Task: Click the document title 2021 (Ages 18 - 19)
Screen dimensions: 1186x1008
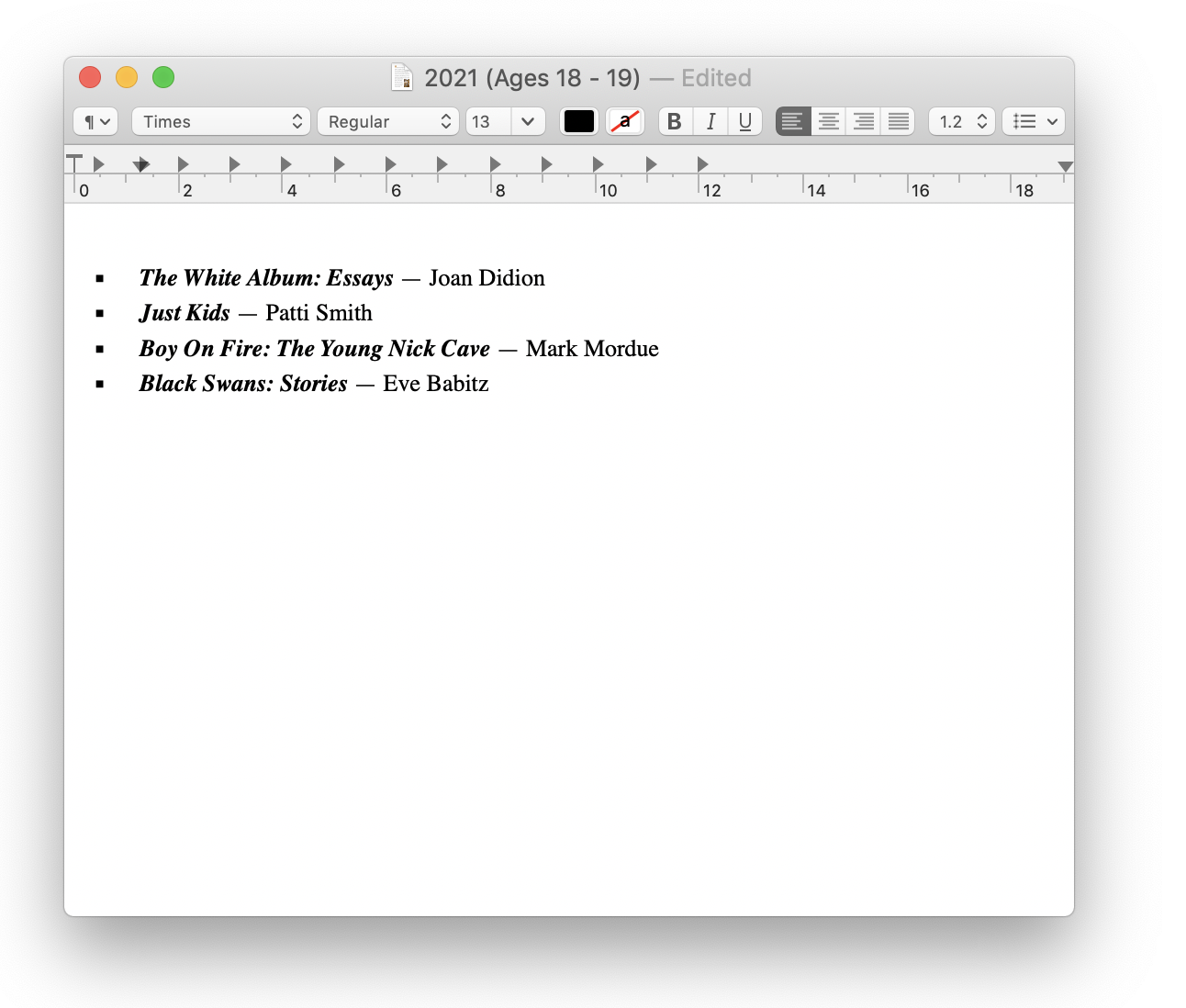Action: point(532,78)
